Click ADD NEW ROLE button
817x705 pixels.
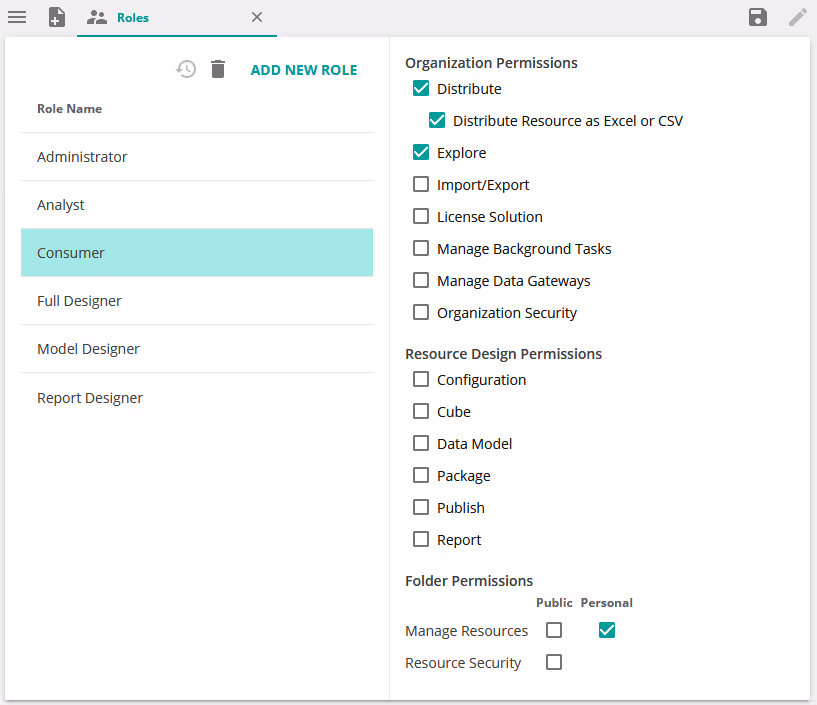303,70
